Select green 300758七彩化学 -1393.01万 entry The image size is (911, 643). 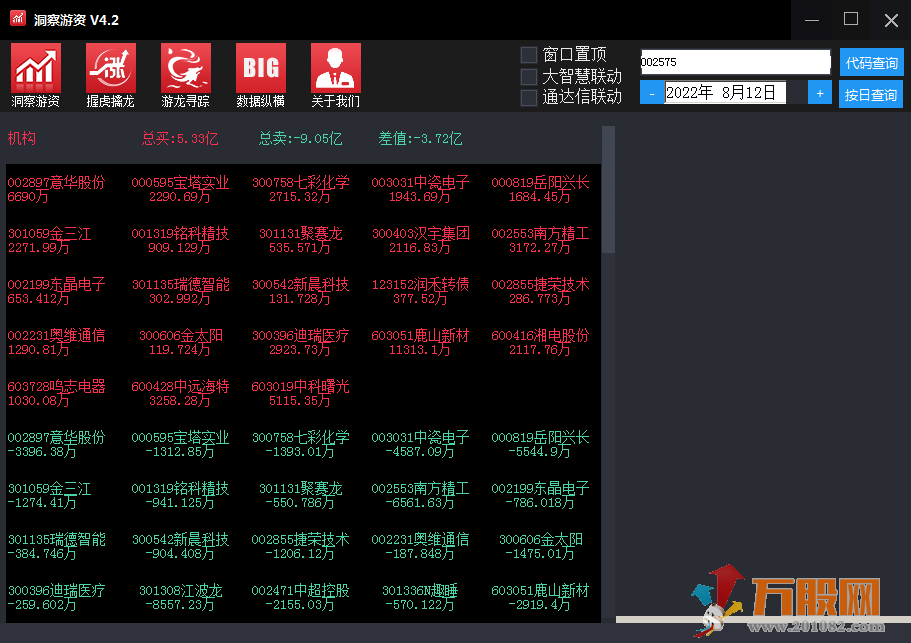pyautogui.click(x=300, y=445)
